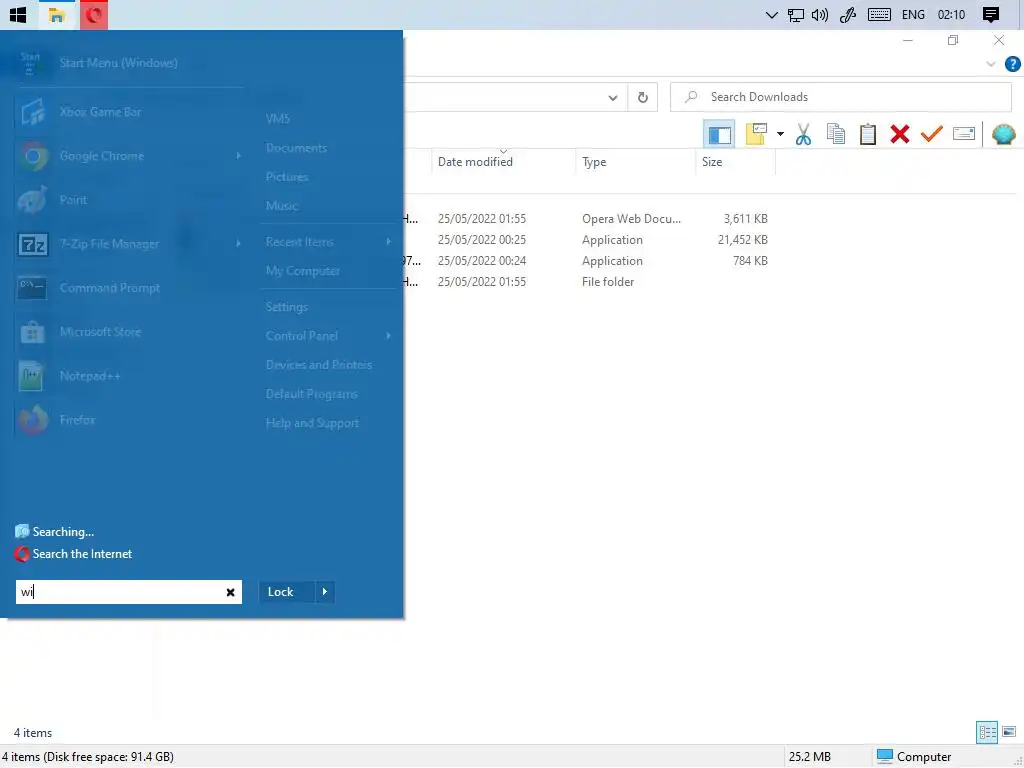
Task: Open folder options dropdown arrow
Action: (x=780, y=135)
